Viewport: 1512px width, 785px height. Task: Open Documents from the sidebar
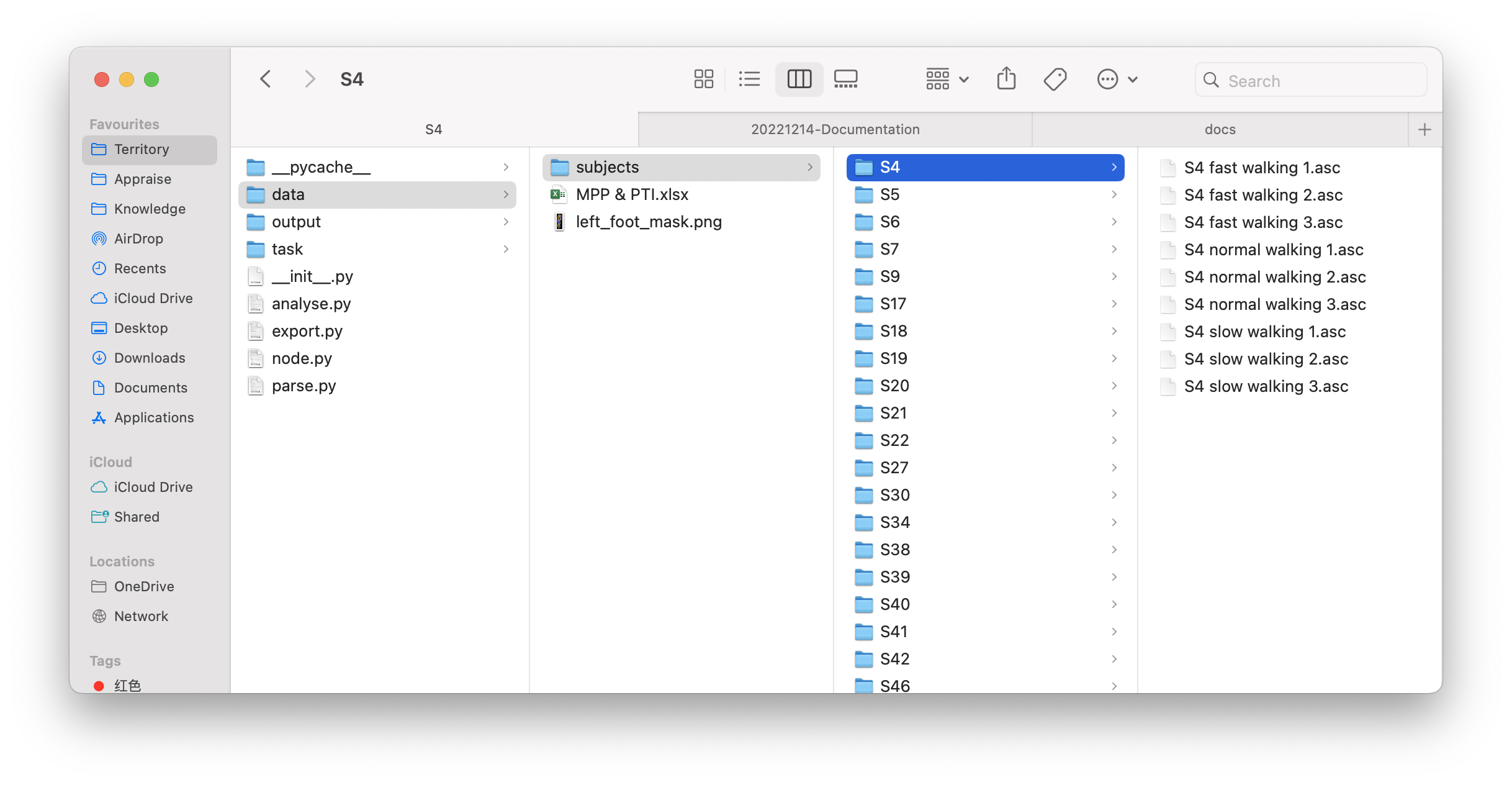pos(150,388)
